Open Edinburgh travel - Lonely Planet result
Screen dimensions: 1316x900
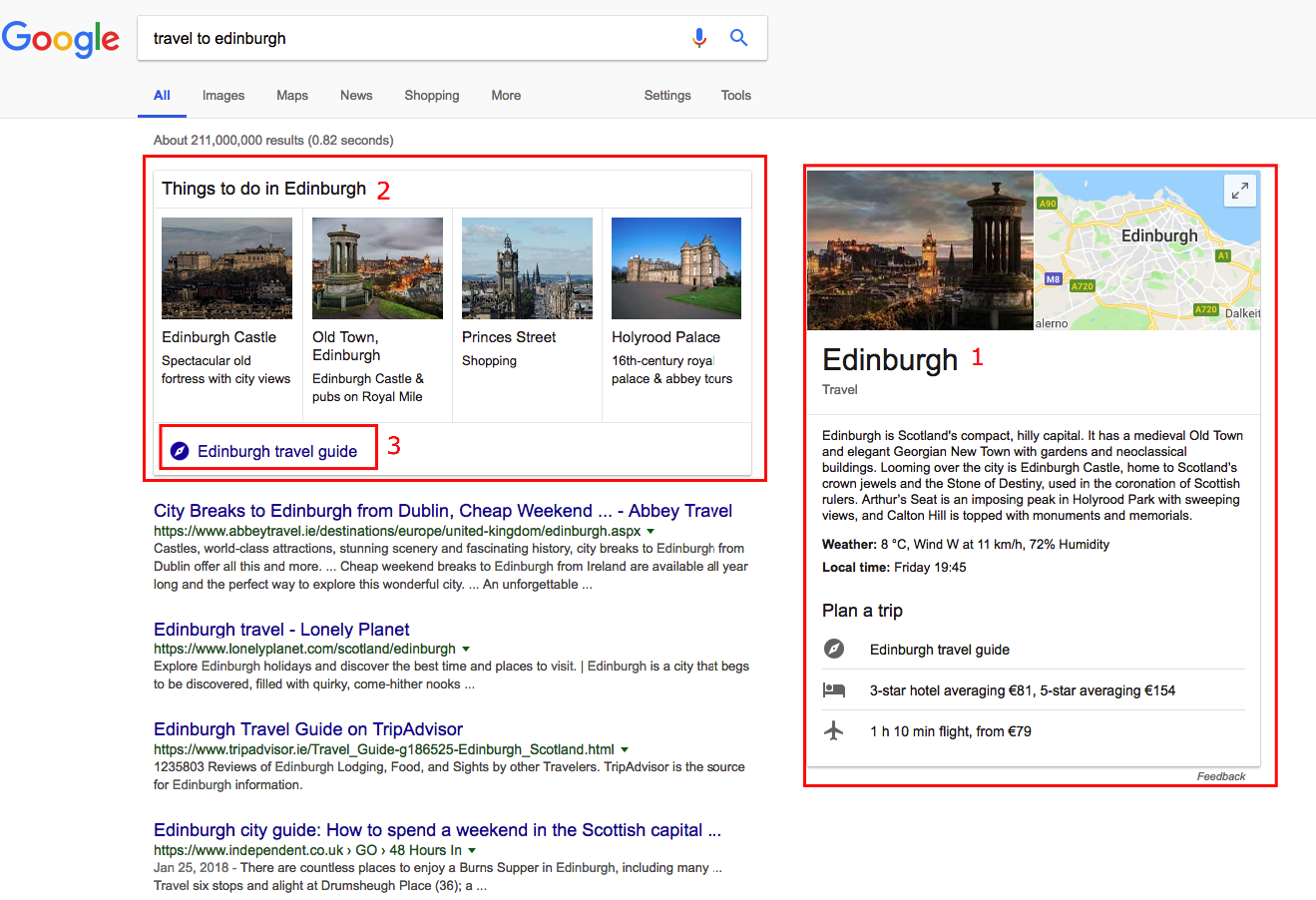coord(281,630)
